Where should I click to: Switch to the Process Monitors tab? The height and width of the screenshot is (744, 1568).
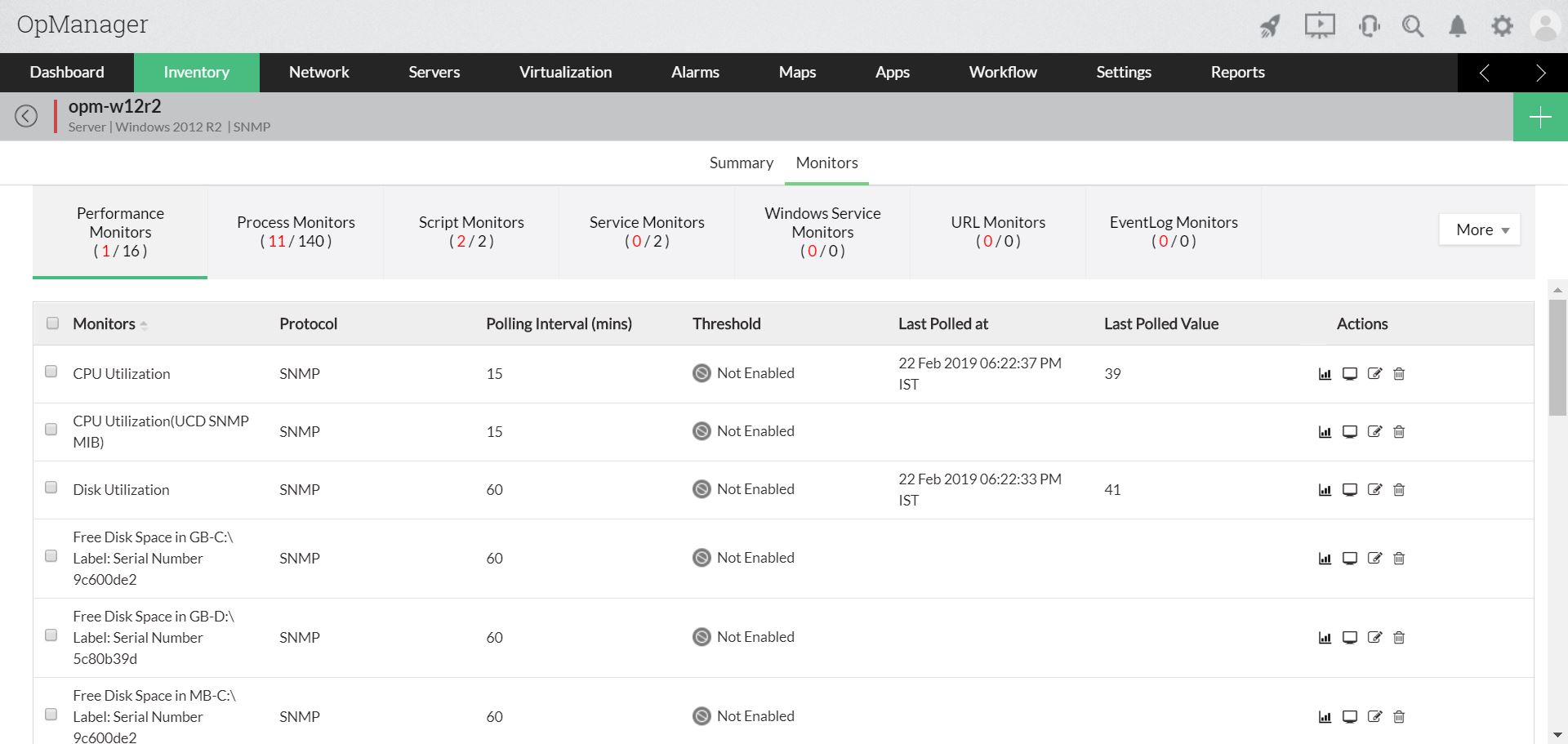[x=296, y=232]
